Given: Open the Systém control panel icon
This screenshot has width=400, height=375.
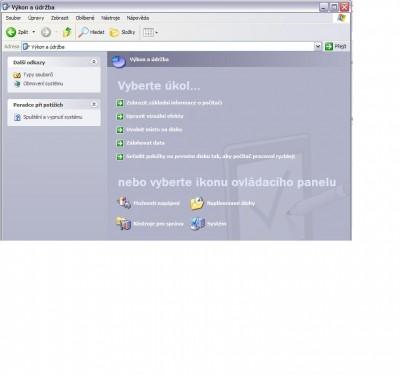Looking at the screenshot, I should (x=197, y=224).
